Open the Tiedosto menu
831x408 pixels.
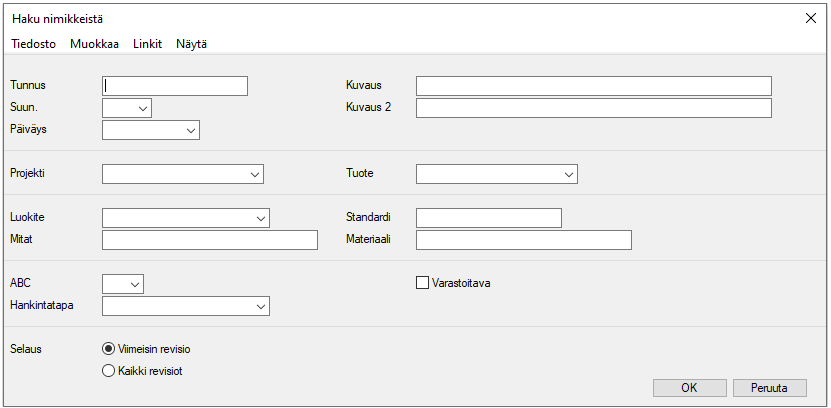34,44
